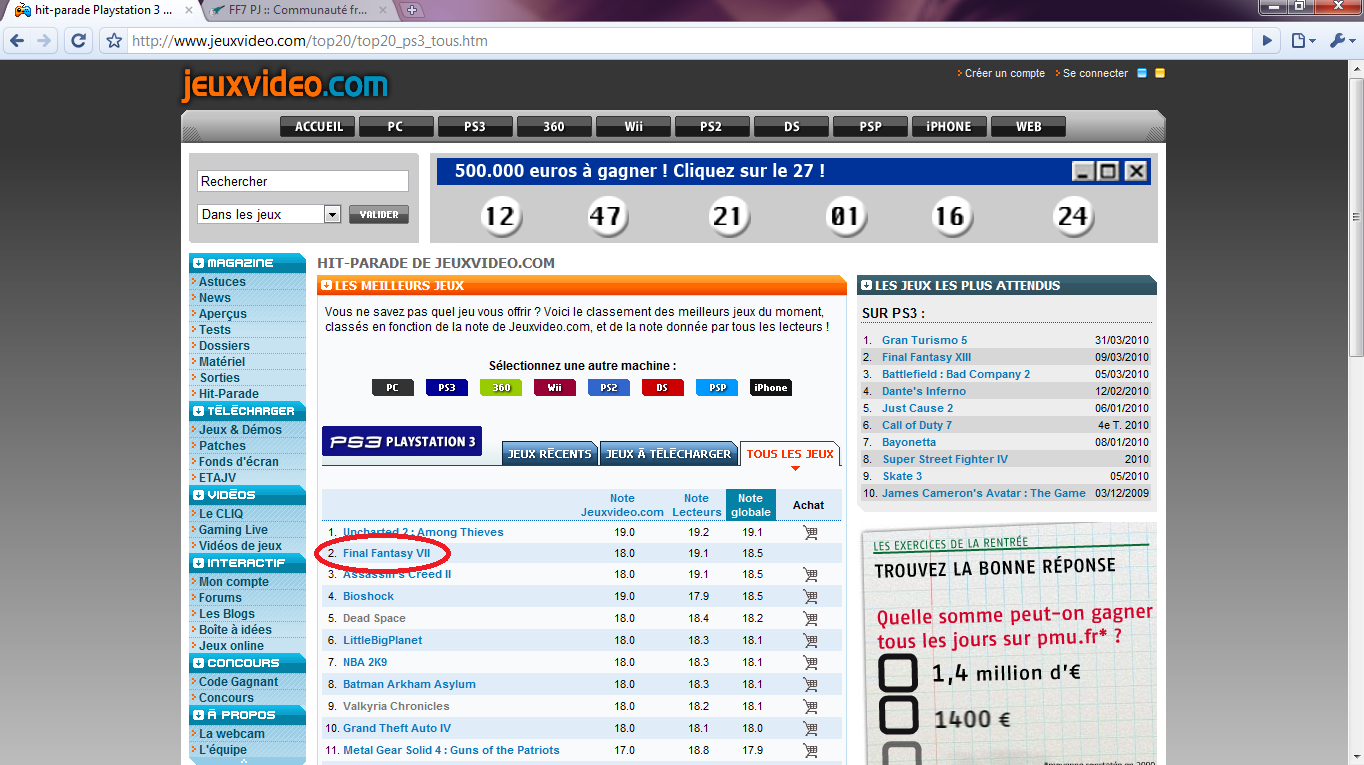The width and height of the screenshot is (1364, 765).
Task: Collapse the VIDÉOS sidebar section
Action: (199, 495)
